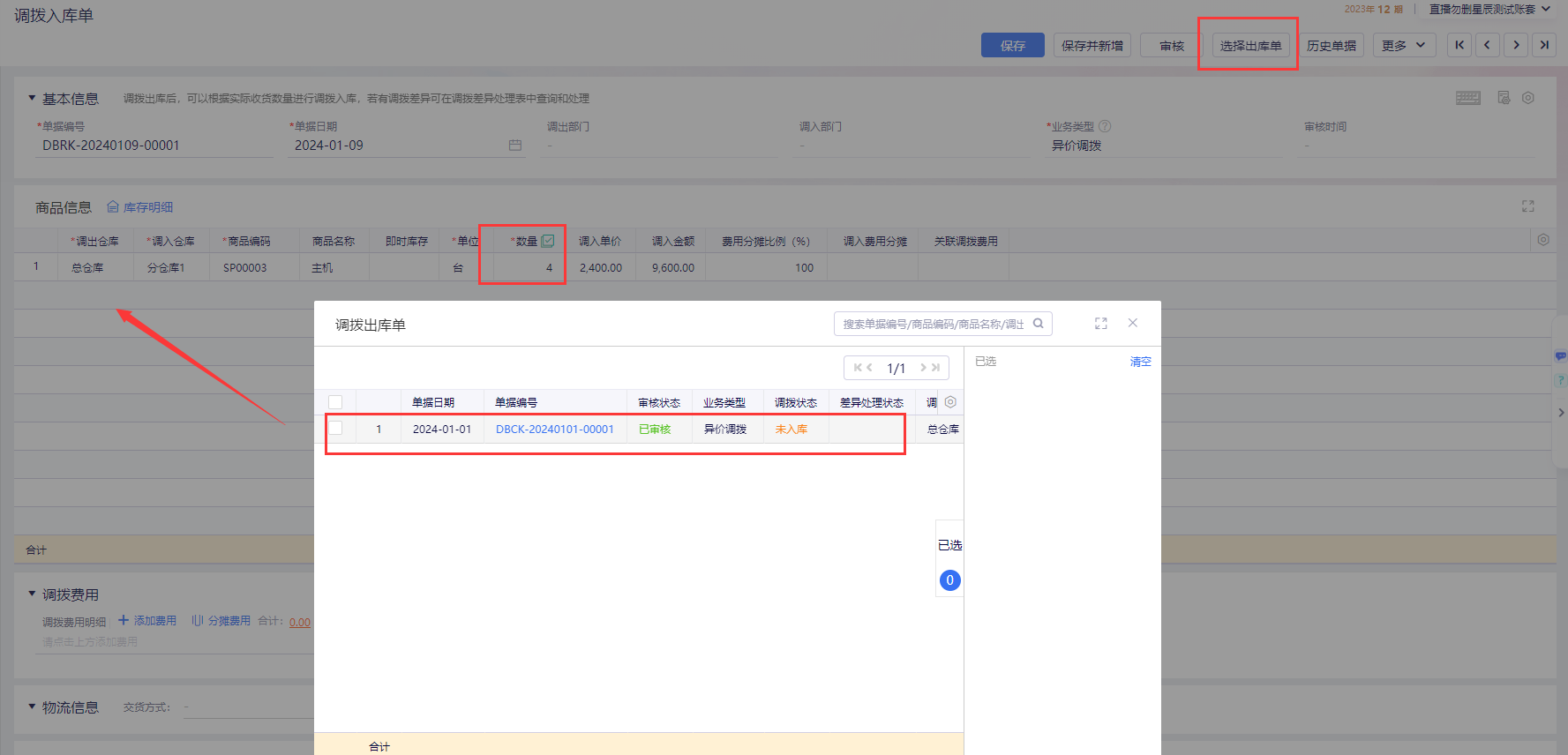Open calendar picker for 单据日期
Screen dimensions: 1568x755
click(x=515, y=145)
